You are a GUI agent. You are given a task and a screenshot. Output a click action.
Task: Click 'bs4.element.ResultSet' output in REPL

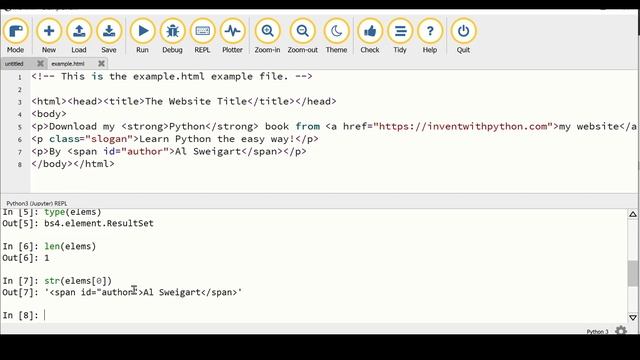point(99,223)
